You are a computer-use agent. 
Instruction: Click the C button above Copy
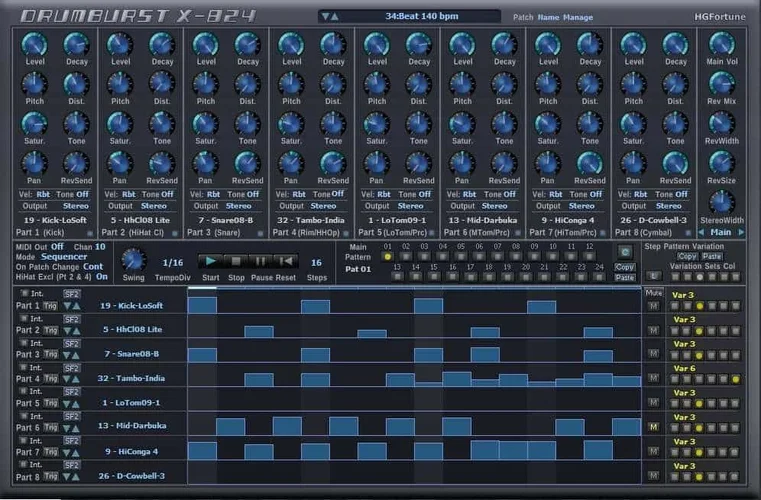pos(625,251)
